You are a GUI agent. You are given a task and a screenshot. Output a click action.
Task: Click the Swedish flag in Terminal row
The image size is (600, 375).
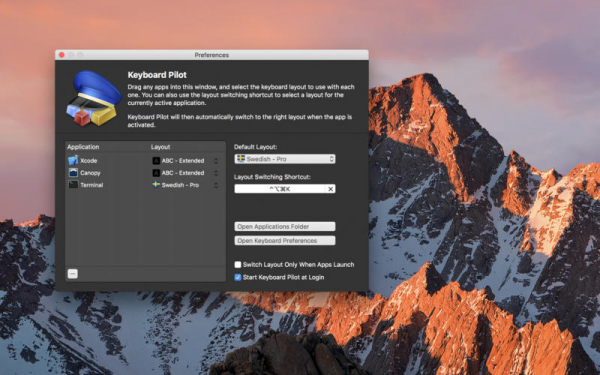(156, 184)
